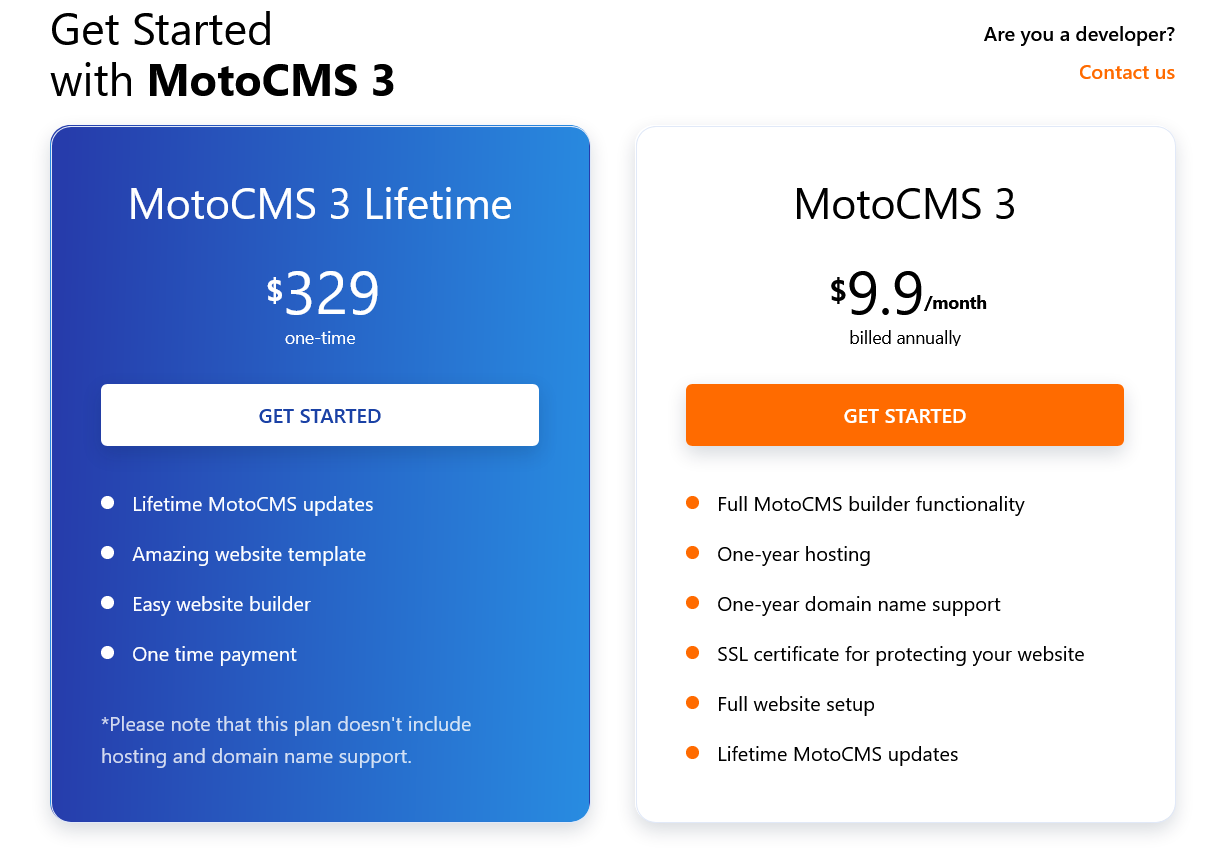This screenshot has width=1222, height=852.
Task: Click Are you a developer? text
Action: (1078, 35)
